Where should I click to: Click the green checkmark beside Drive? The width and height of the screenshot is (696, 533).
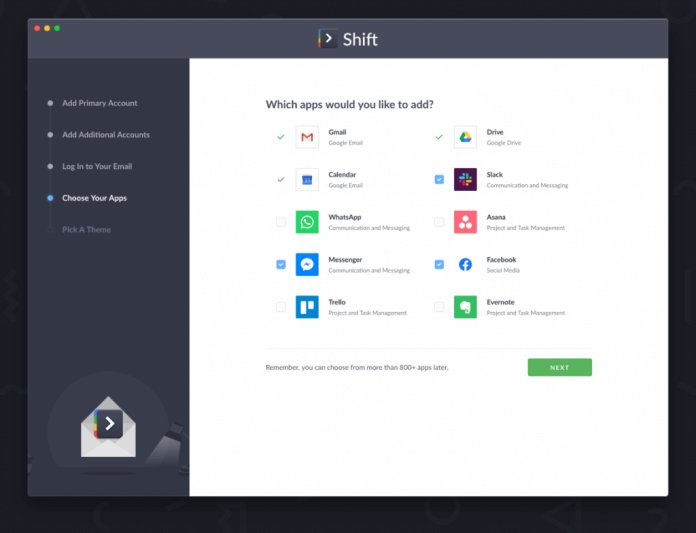pyautogui.click(x=439, y=137)
